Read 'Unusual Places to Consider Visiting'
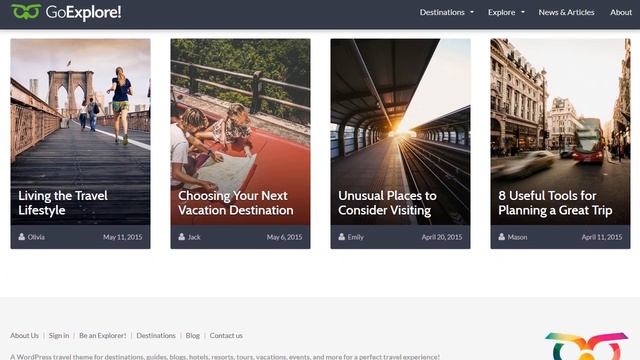 click(387, 203)
